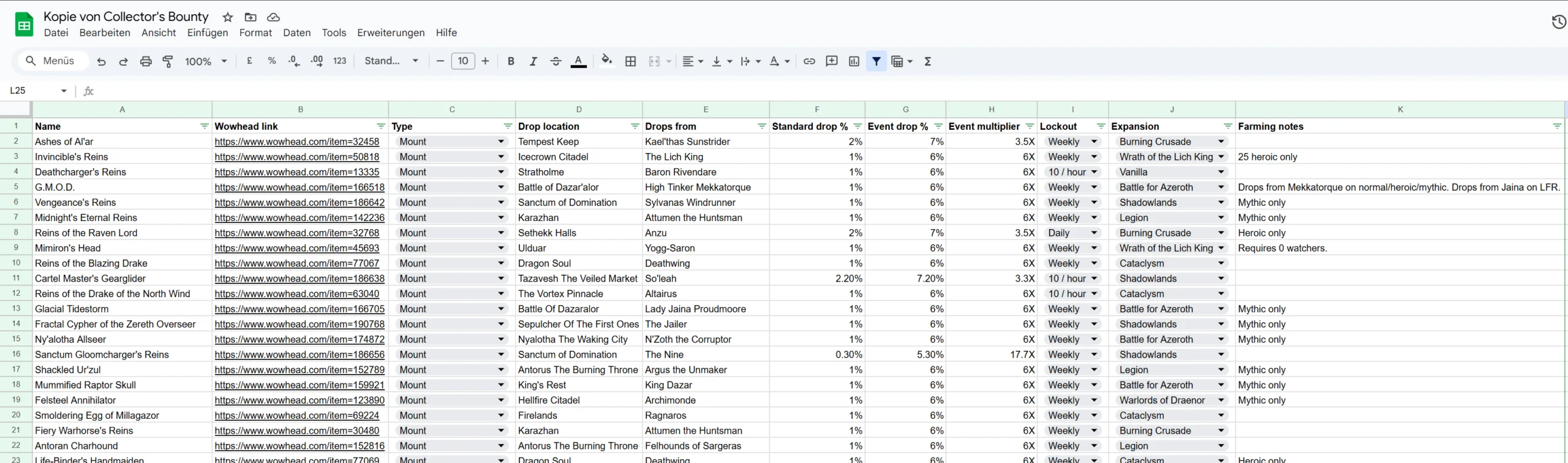Expand Type dropdown for Ashes of Al'ar
This screenshot has height=463, width=1568.
501,141
